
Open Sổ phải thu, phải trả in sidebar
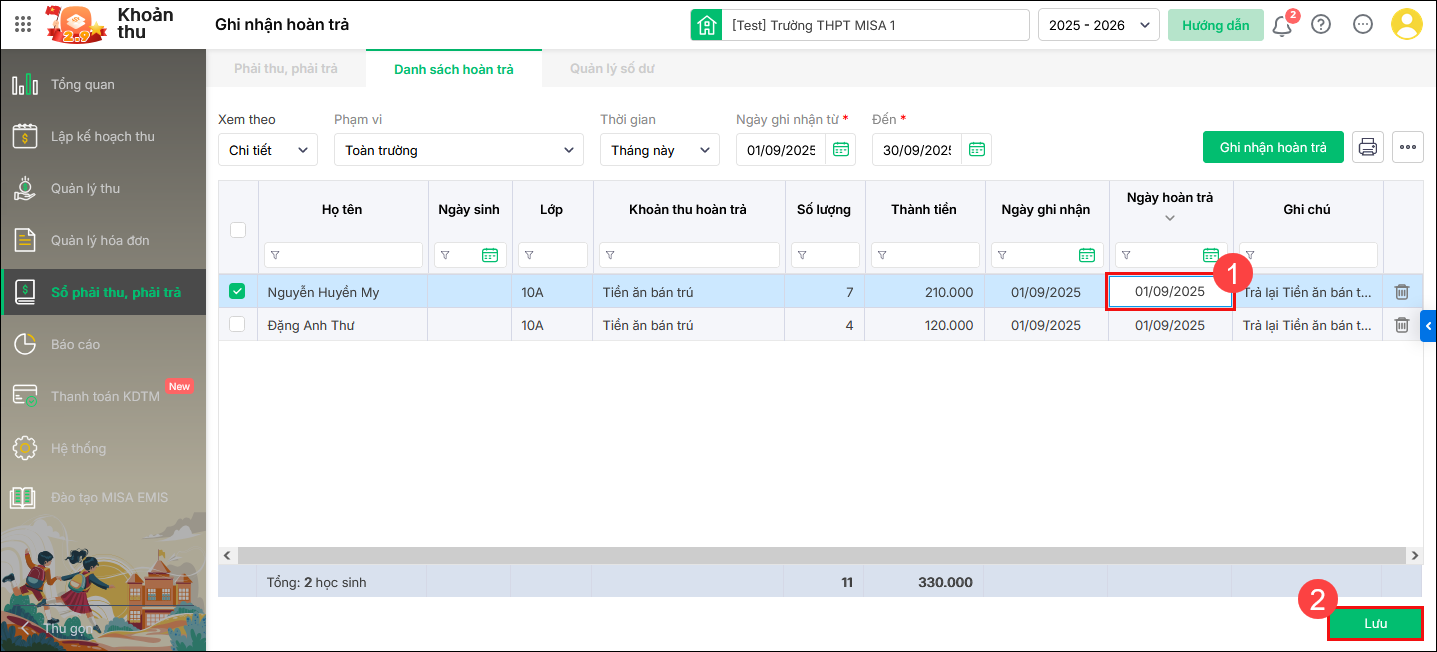[x=103, y=292]
